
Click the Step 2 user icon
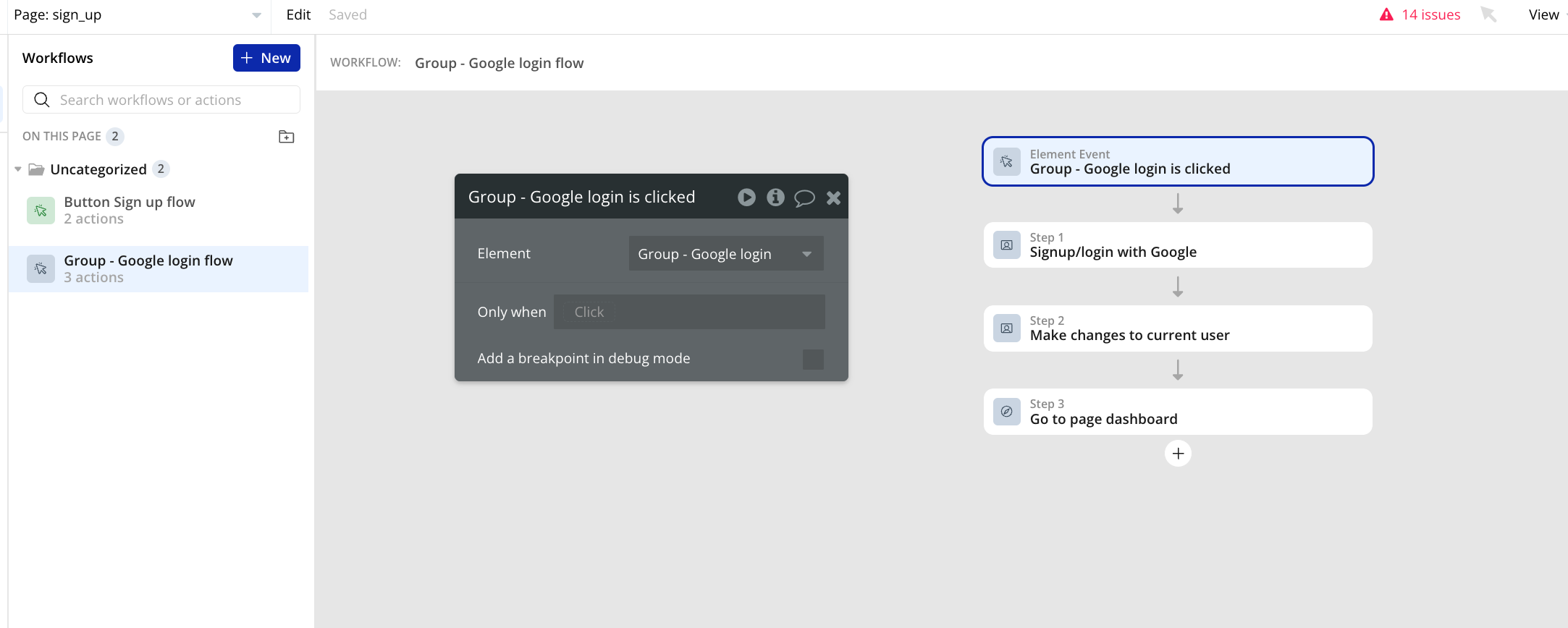click(1007, 328)
